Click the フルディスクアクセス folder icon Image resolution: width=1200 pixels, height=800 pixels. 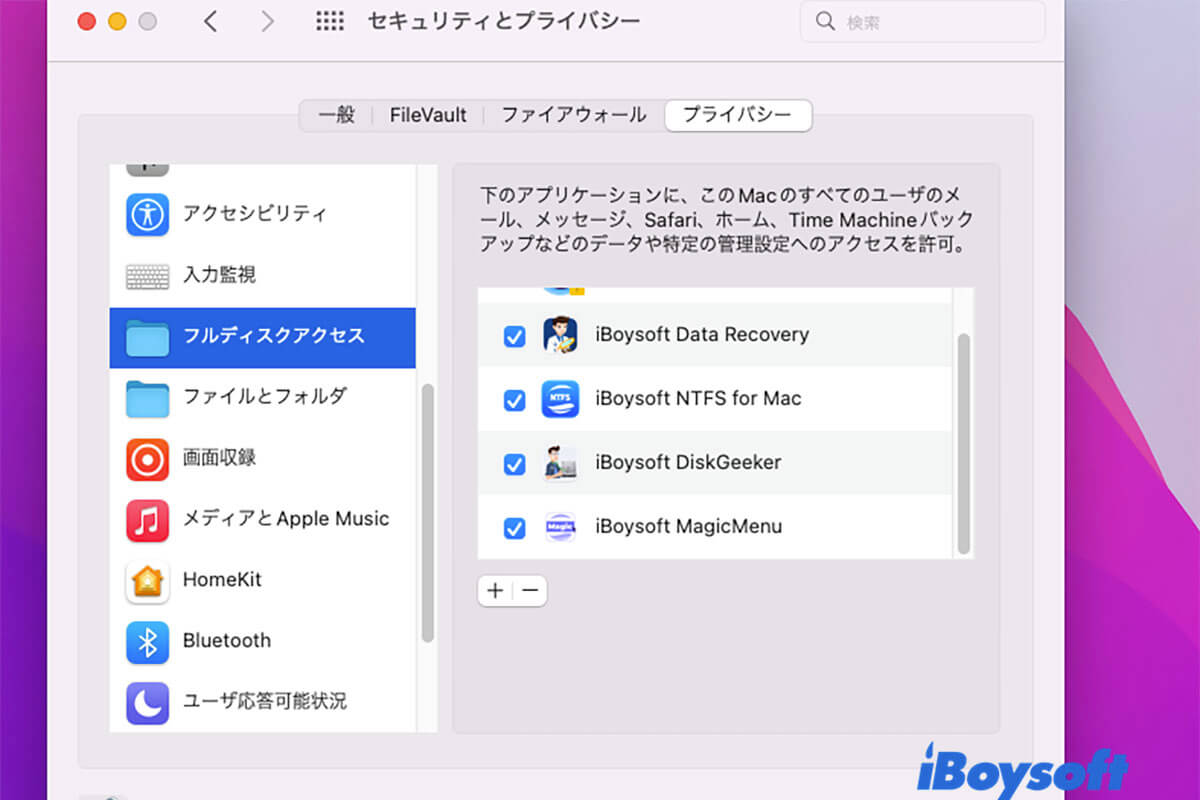(x=147, y=338)
